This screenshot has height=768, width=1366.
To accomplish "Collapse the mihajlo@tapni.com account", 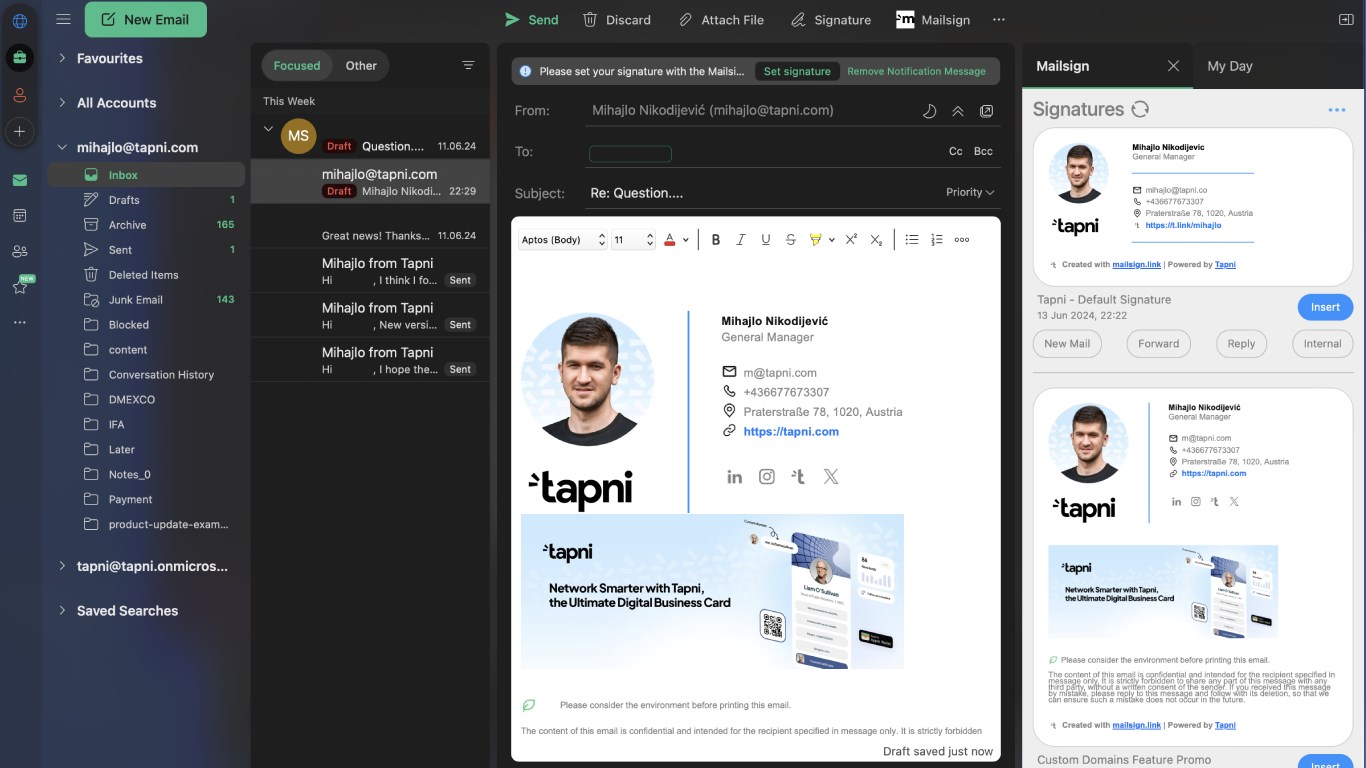I will 62,147.
